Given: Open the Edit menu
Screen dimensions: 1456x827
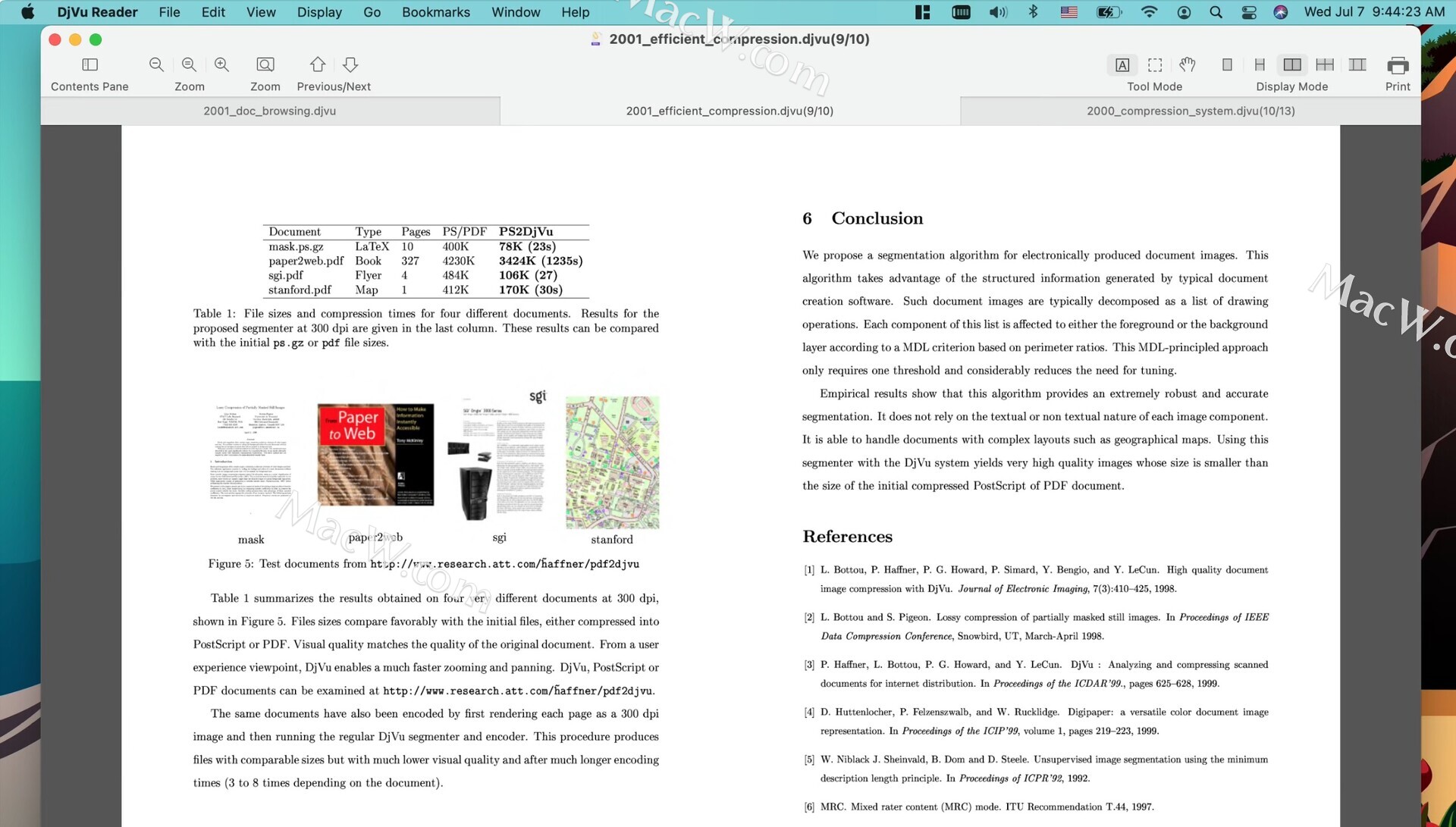Looking at the screenshot, I should (213, 12).
